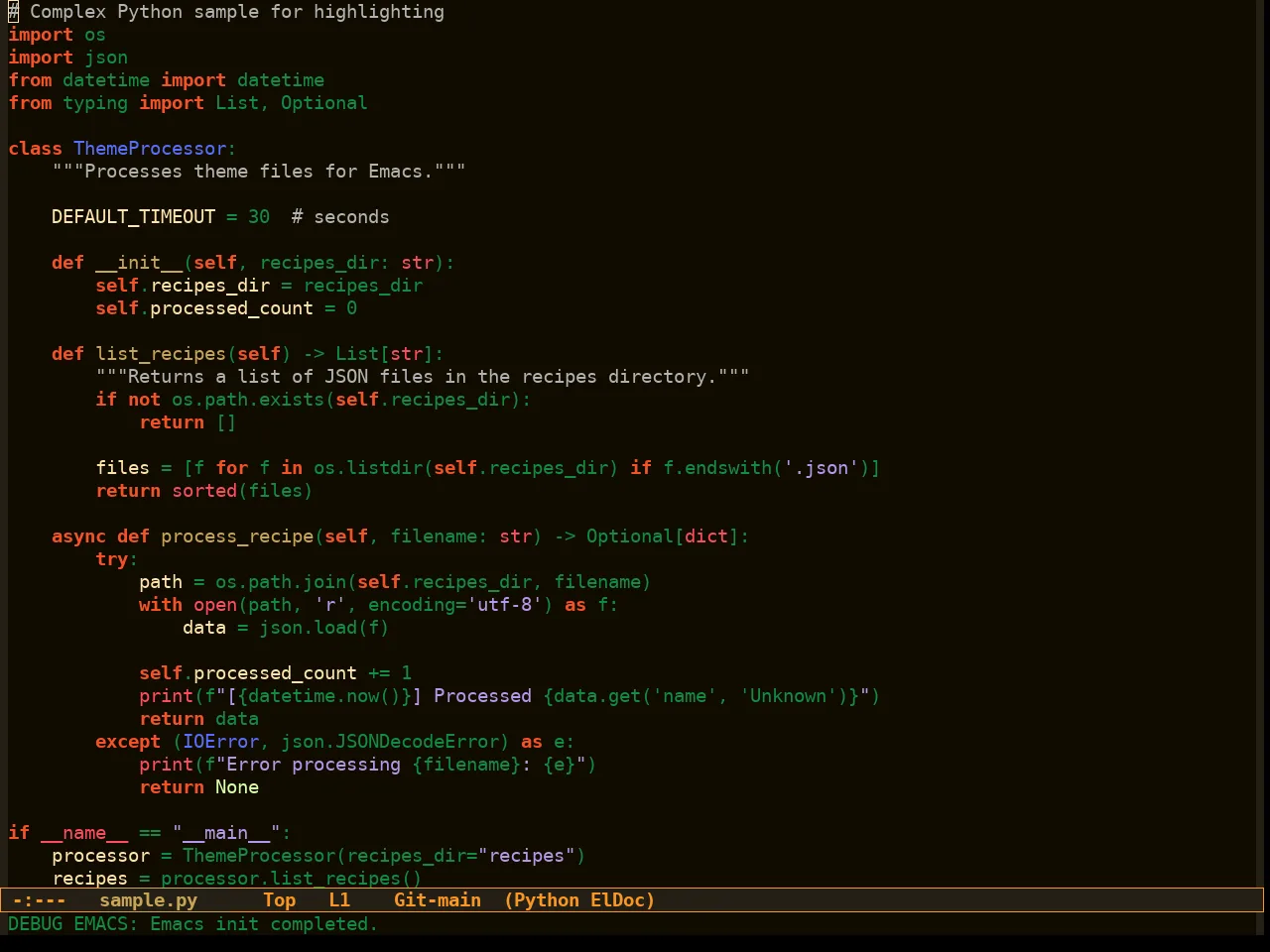The width and height of the screenshot is (1270, 952).
Task: Click the 'return data' statement
Action: pyautogui.click(x=198, y=719)
